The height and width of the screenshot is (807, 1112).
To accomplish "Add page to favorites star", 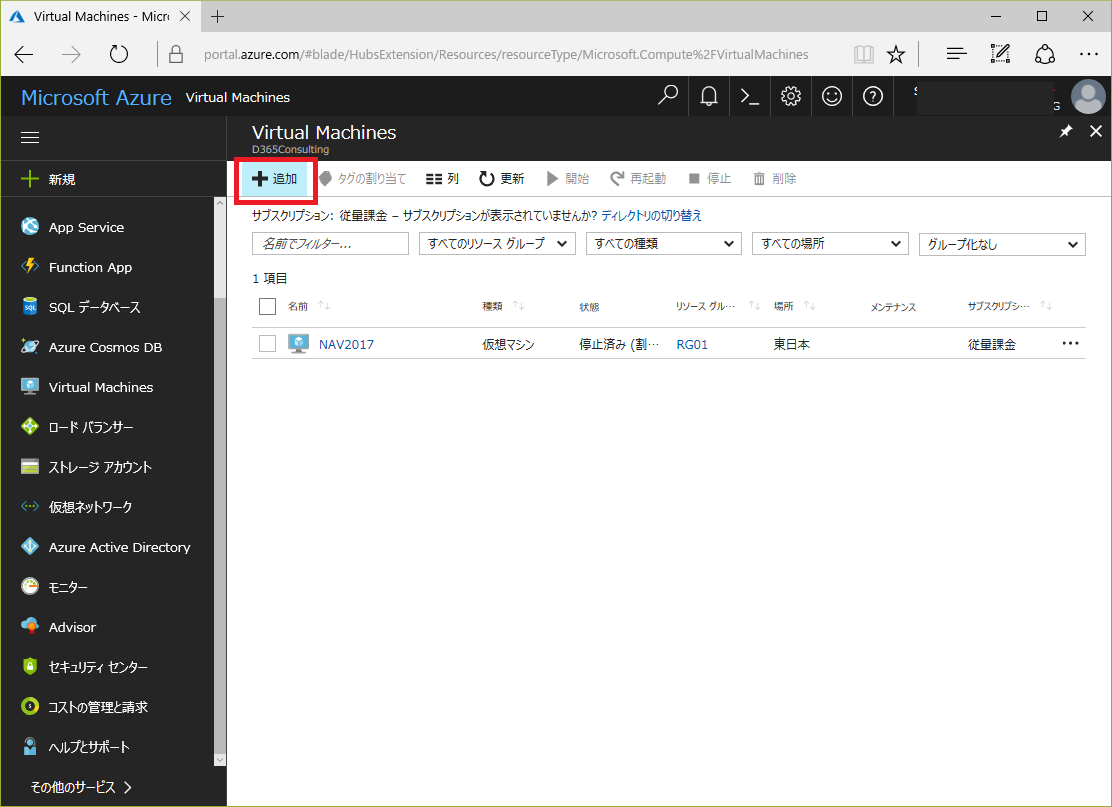I will point(896,55).
